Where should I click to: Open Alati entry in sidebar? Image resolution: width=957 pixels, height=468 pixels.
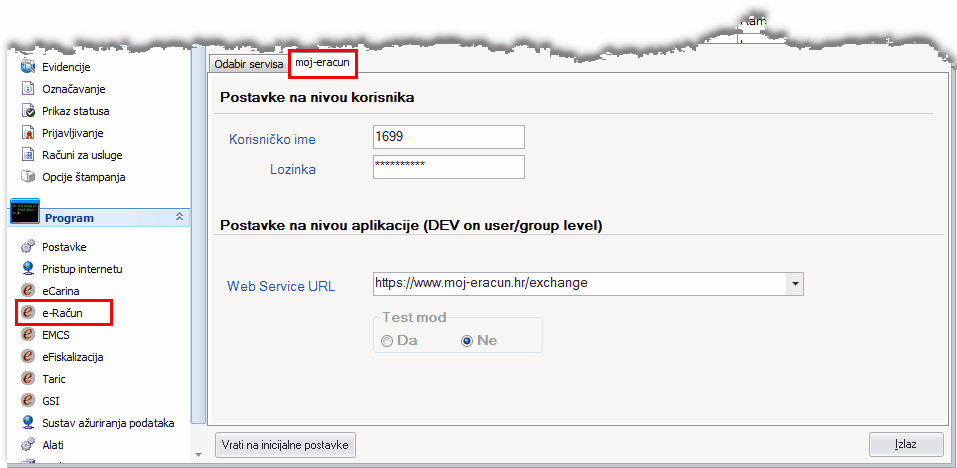tap(52, 445)
